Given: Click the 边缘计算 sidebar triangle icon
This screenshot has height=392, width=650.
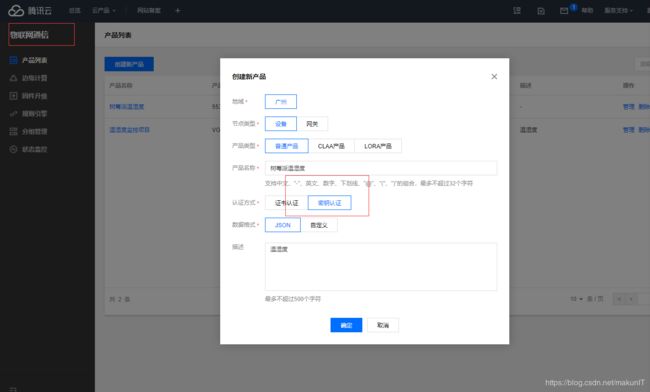Looking at the screenshot, I should point(13,78).
